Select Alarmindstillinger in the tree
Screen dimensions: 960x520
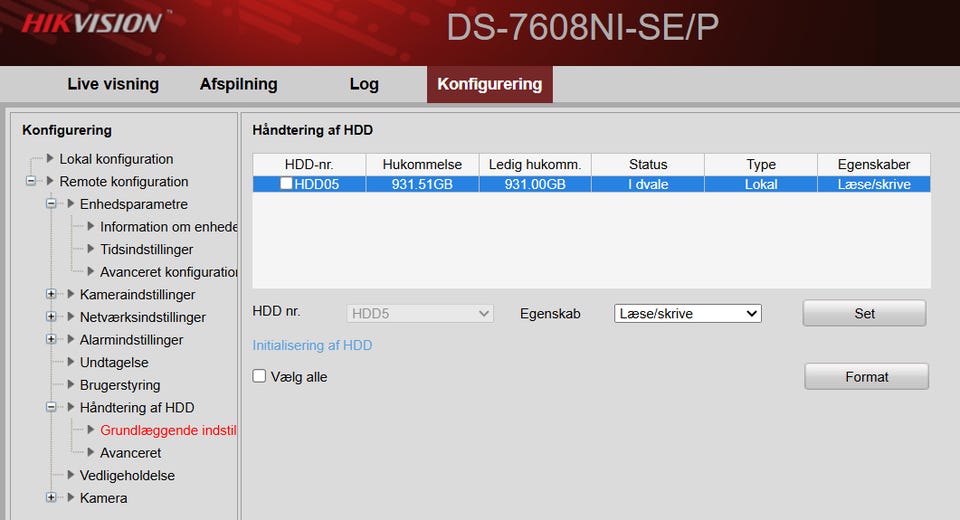131,340
